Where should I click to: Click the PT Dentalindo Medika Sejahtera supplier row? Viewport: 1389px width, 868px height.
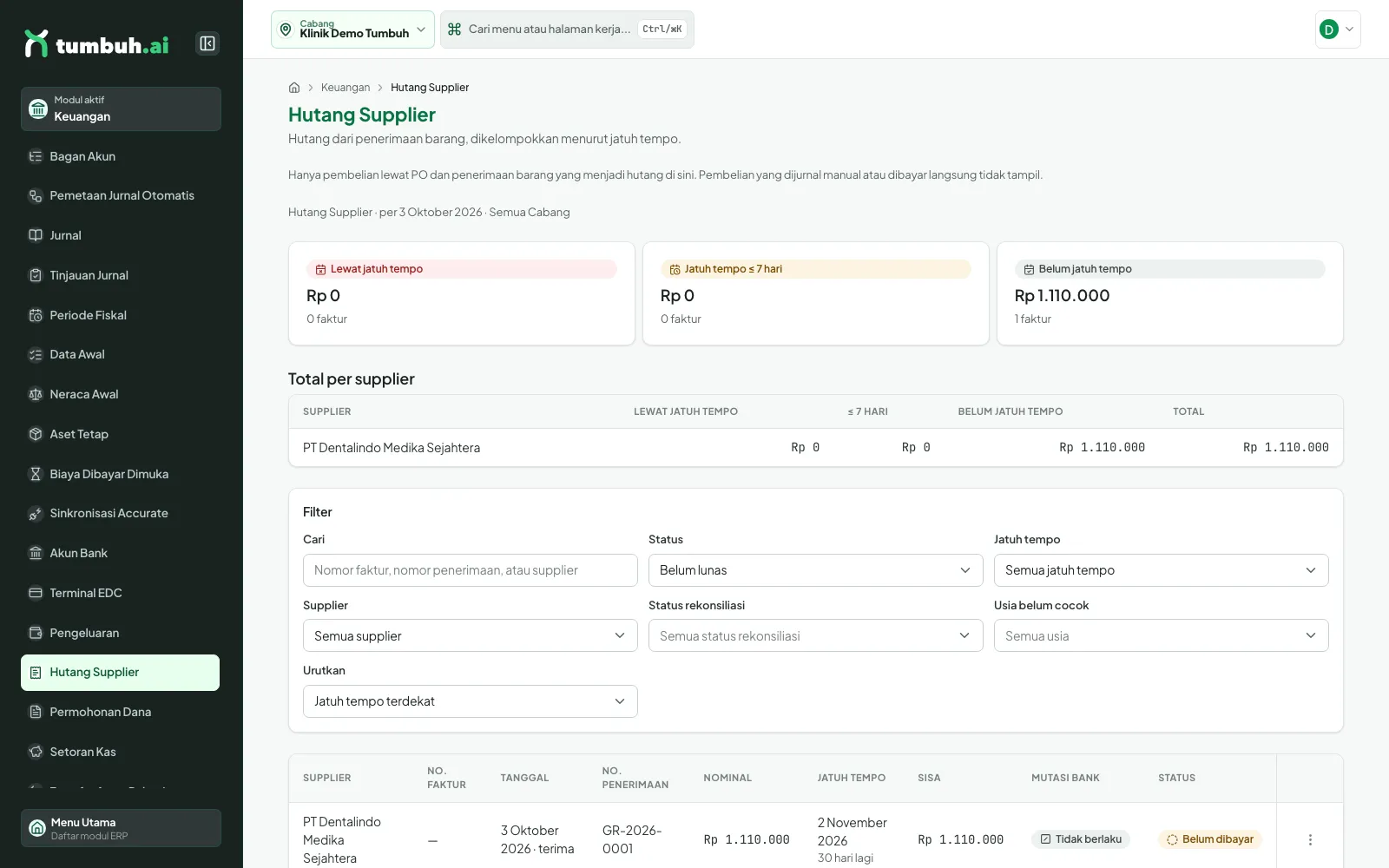click(x=816, y=448)
